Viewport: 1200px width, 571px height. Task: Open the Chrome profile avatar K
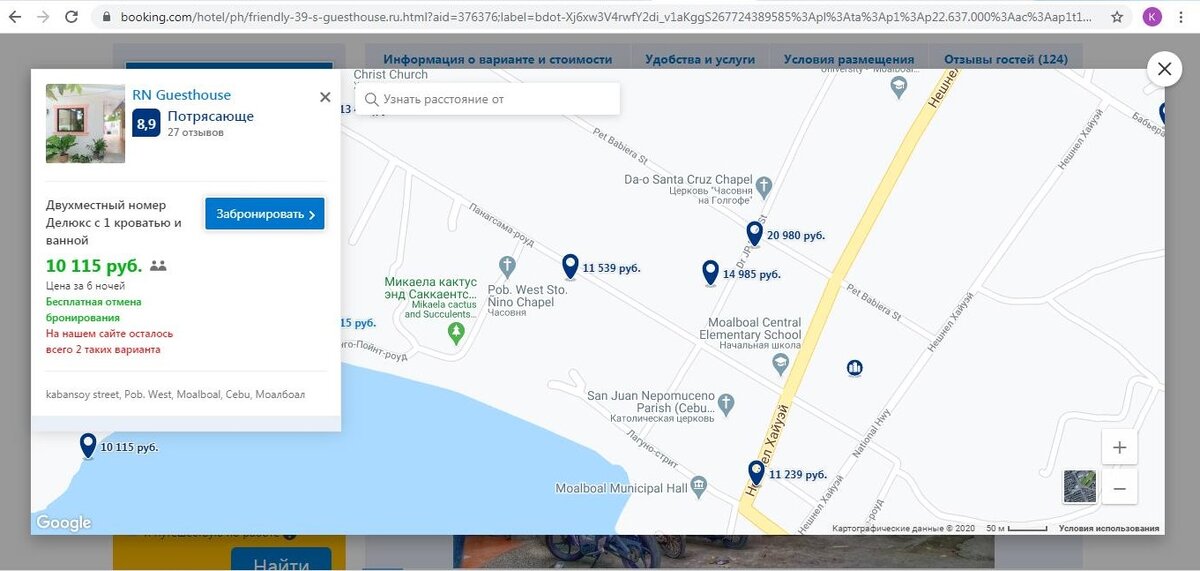1152,17
